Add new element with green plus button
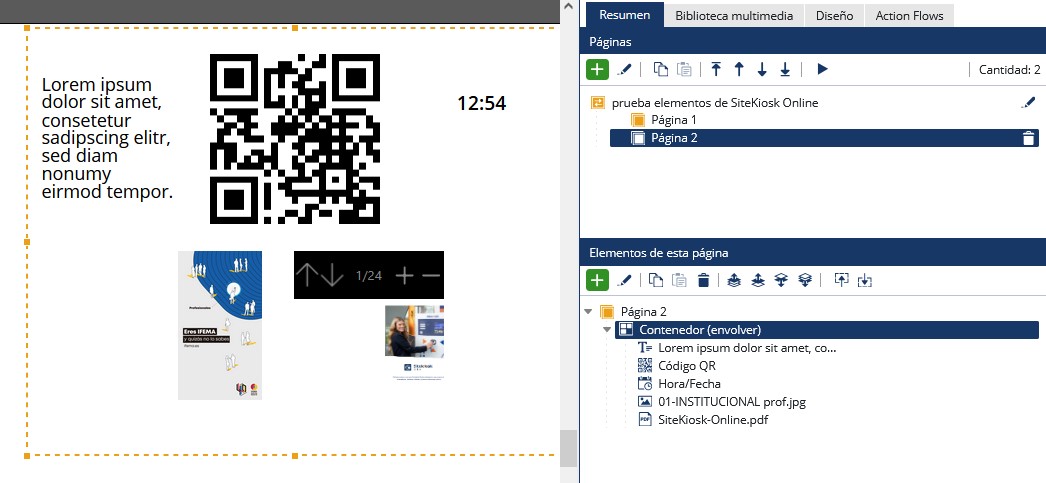This screenshot has height=483, width=1046. pos(597,281)
